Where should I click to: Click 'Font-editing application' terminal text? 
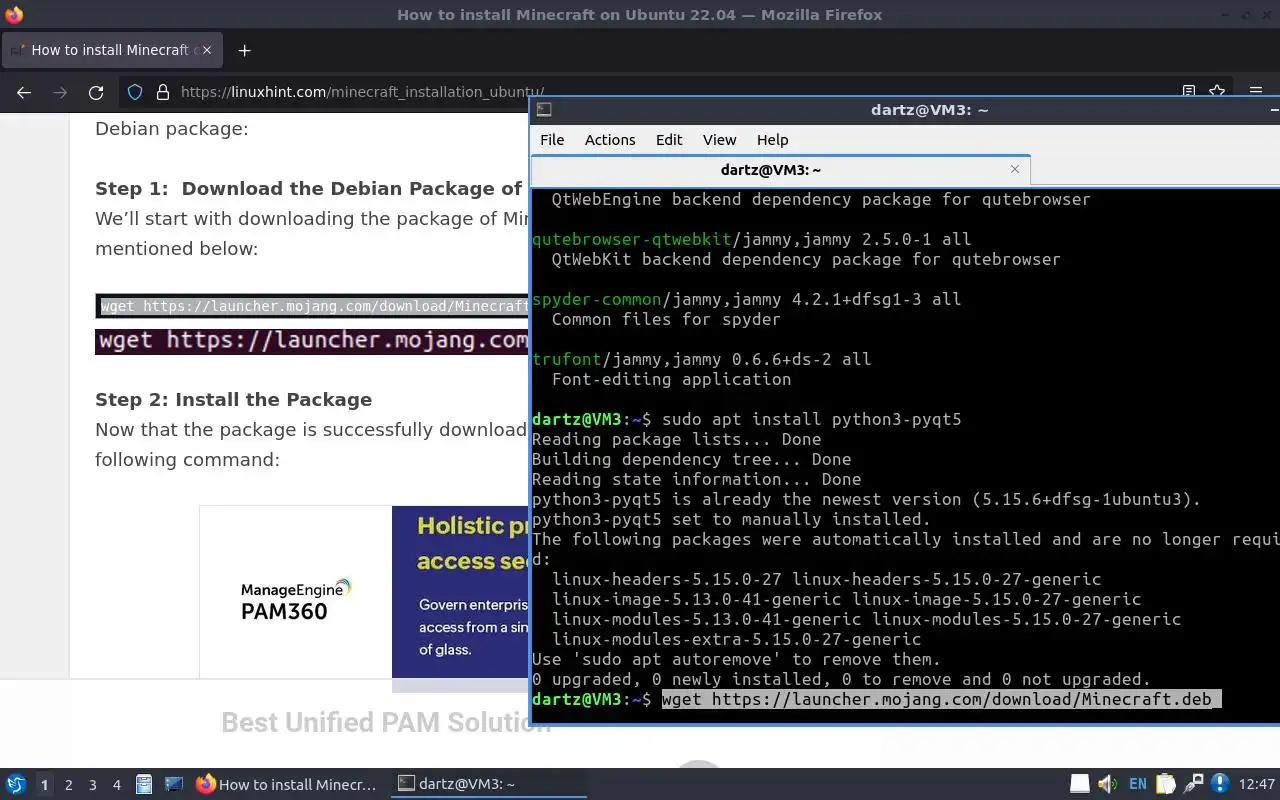(x=671, y=379)
